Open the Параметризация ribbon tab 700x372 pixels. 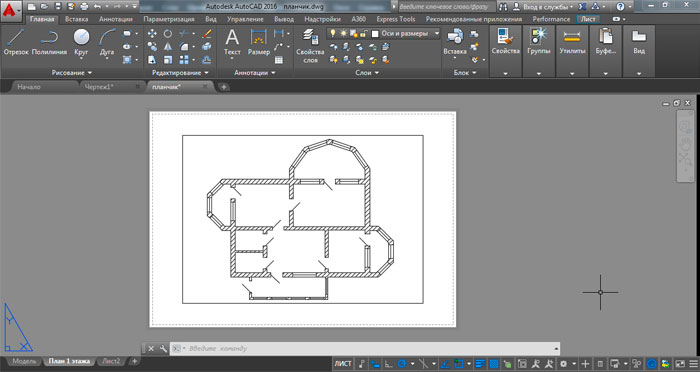[169, 19]
